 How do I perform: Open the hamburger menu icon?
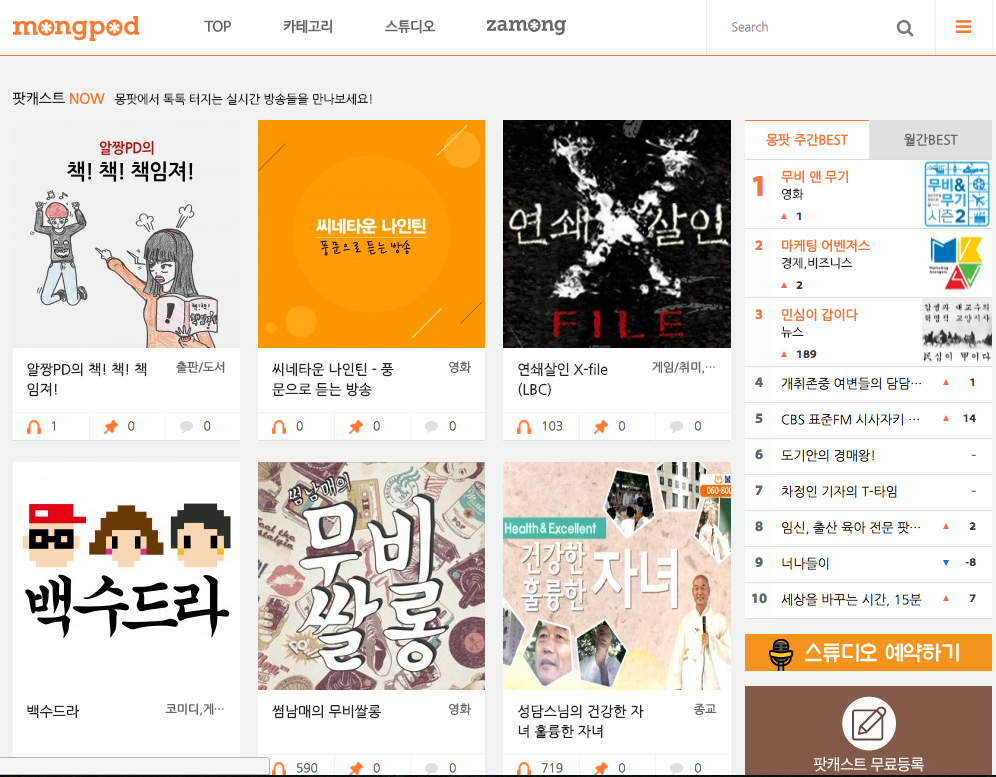click(963, 27)
